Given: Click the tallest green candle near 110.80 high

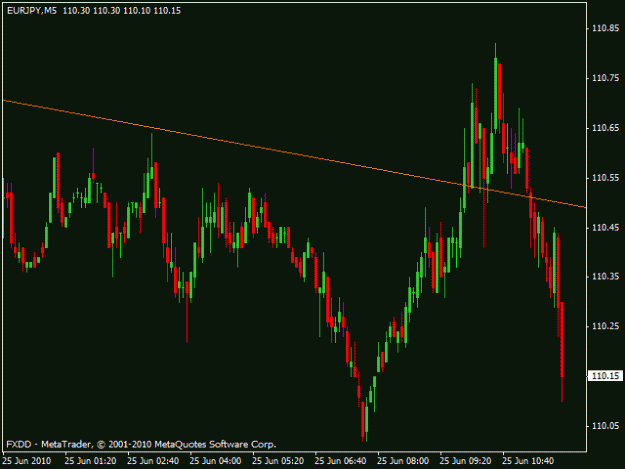Looking at the screenshot, I should click(495, 94).
